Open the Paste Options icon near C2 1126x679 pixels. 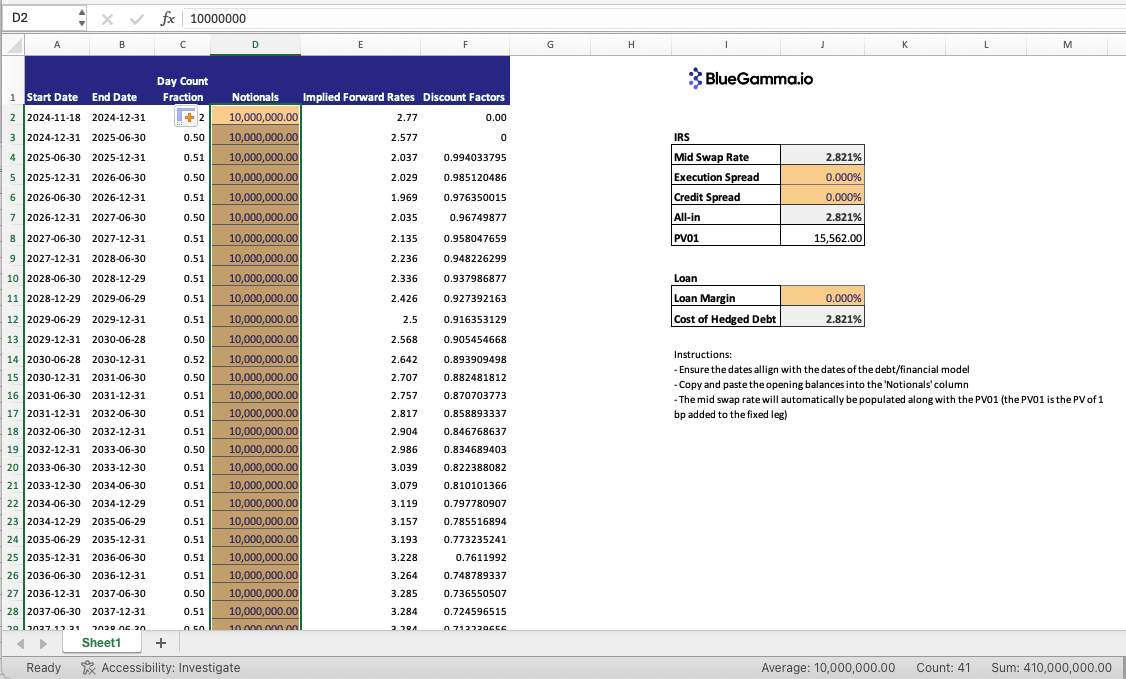[x=186, y=118]
